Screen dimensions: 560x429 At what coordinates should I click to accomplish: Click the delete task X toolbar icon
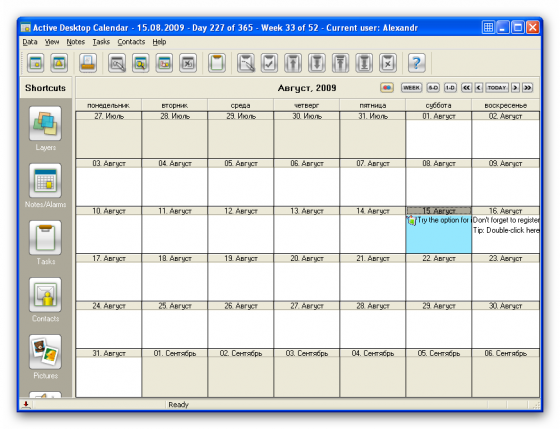pos(388,63)
